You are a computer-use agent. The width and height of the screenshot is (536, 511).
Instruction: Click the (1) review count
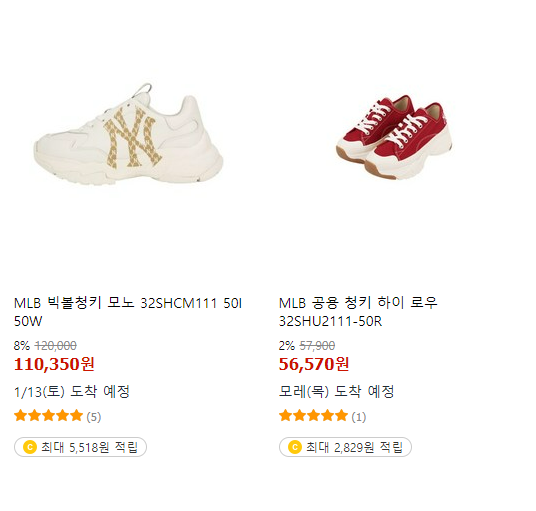point(359,417)
